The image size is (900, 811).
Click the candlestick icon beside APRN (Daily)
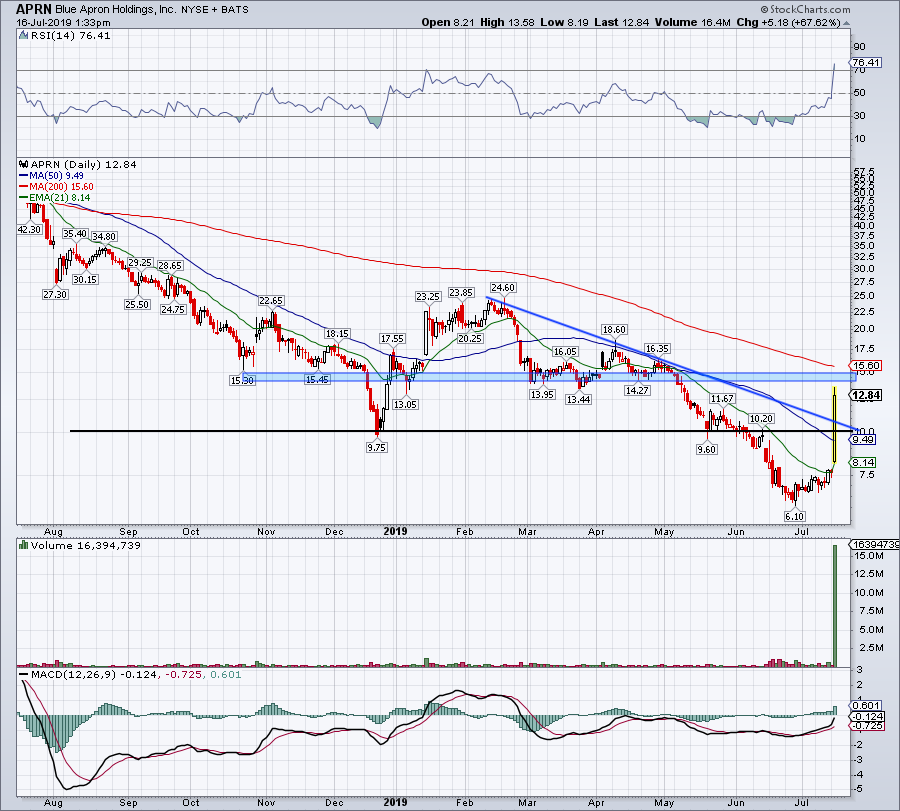click(x=24, y=164)
